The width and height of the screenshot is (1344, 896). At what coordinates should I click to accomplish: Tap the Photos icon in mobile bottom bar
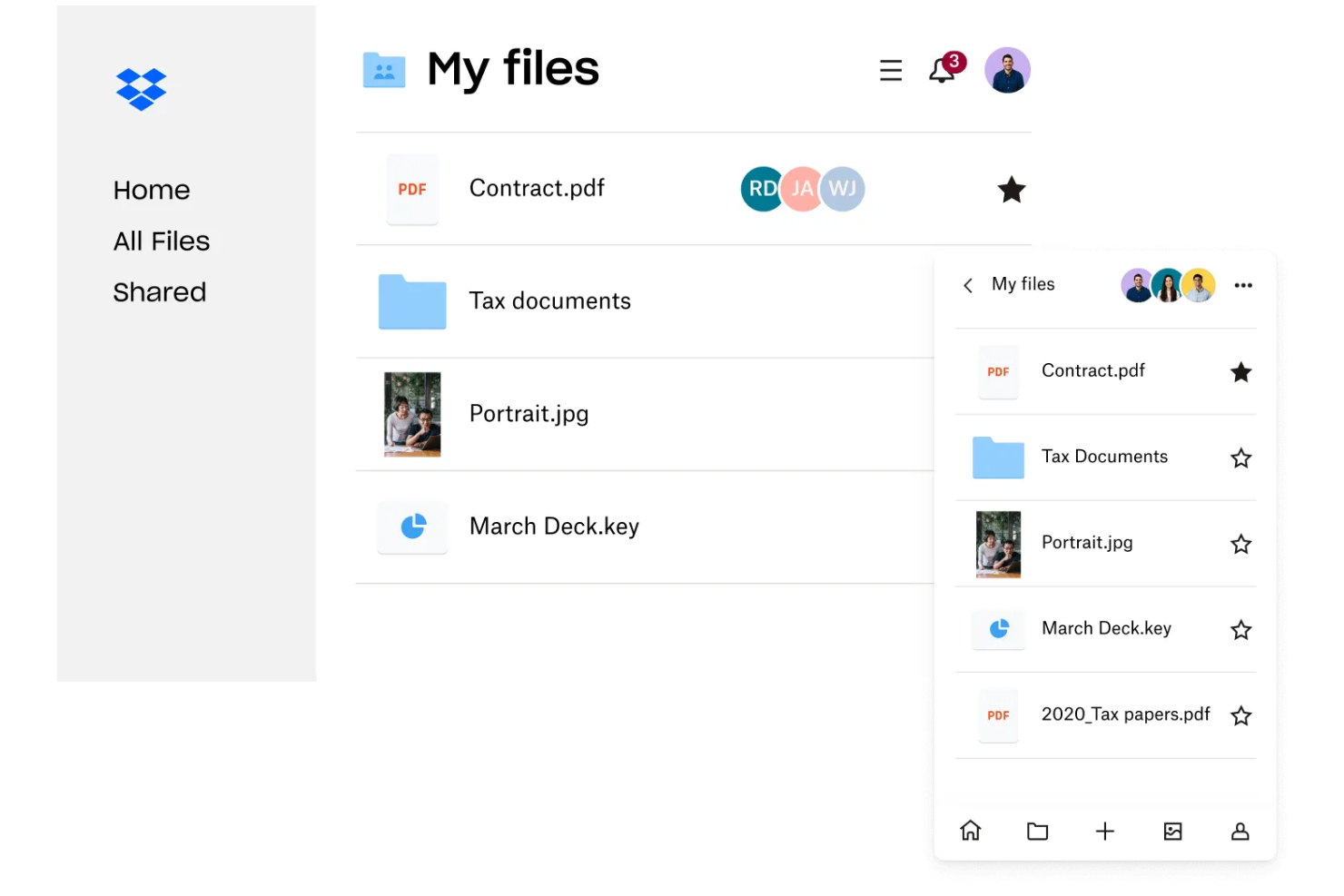1173,831
